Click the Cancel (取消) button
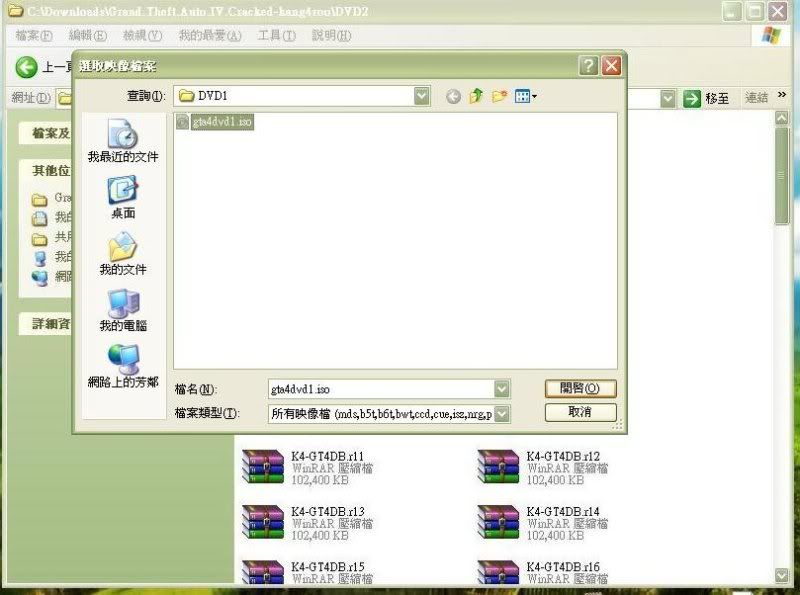 [x=580, y=412]
